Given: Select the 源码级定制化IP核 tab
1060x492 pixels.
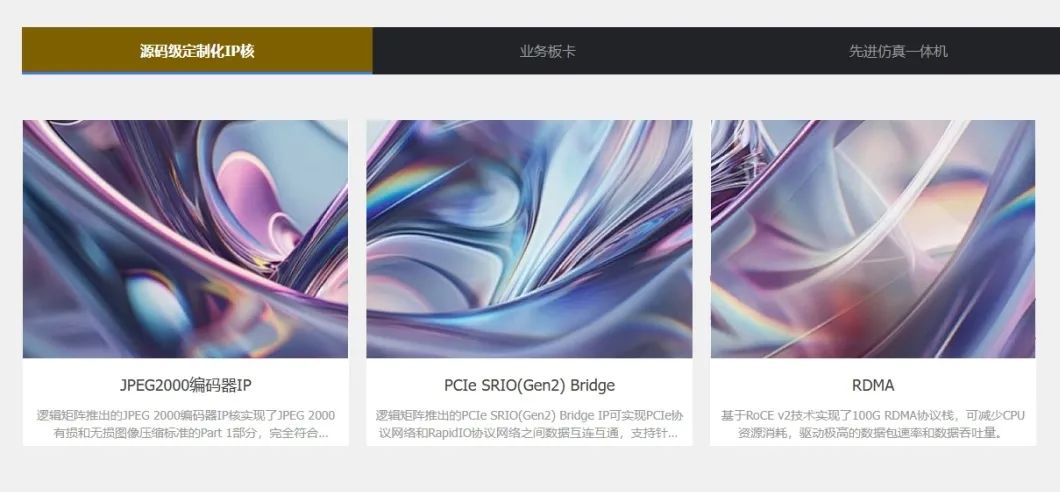Looking at the screenshot, I should (197, 51).
